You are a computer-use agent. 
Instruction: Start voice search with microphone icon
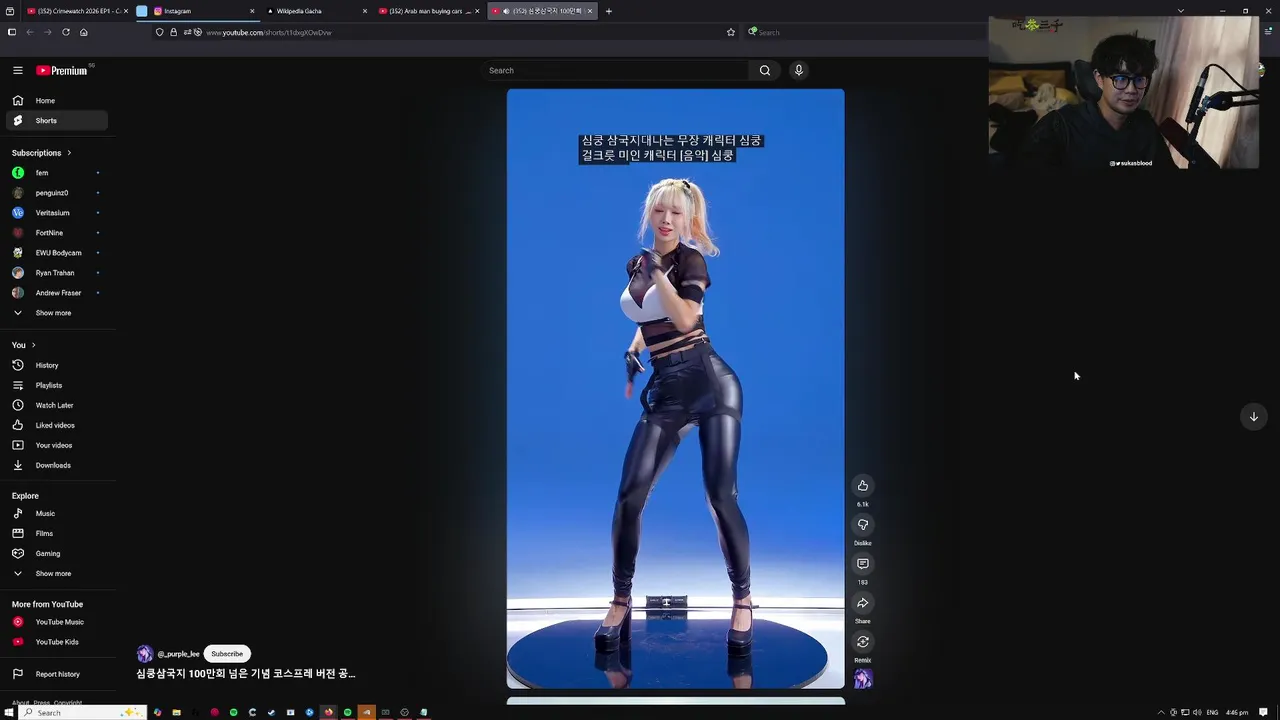point(798,70)
